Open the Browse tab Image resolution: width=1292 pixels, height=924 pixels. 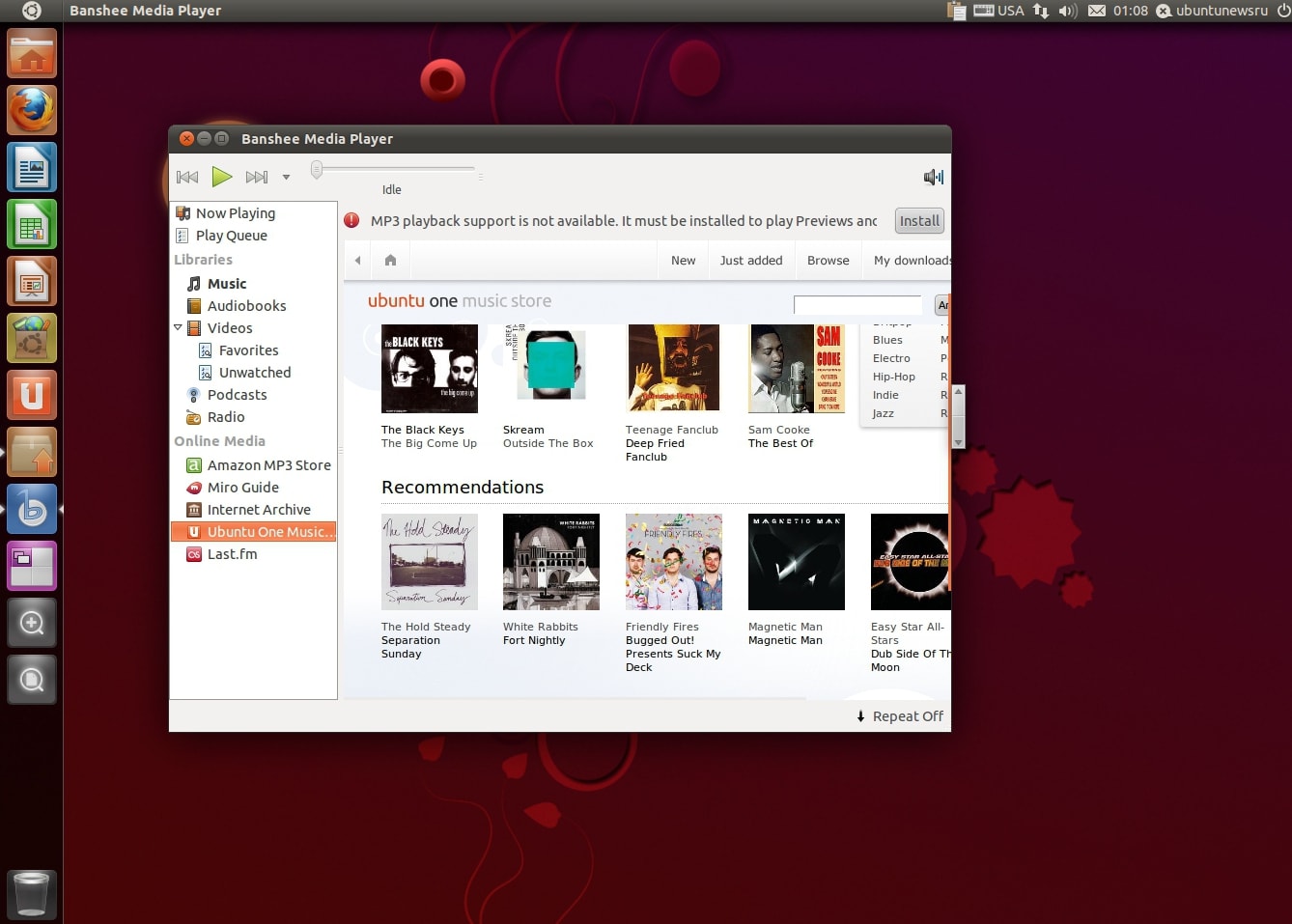tap(829, 261)
